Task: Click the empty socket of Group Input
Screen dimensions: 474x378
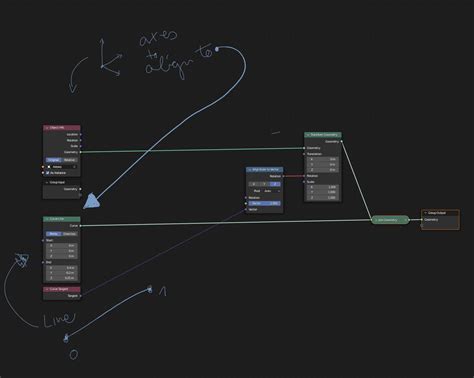Action: point(80,195)
